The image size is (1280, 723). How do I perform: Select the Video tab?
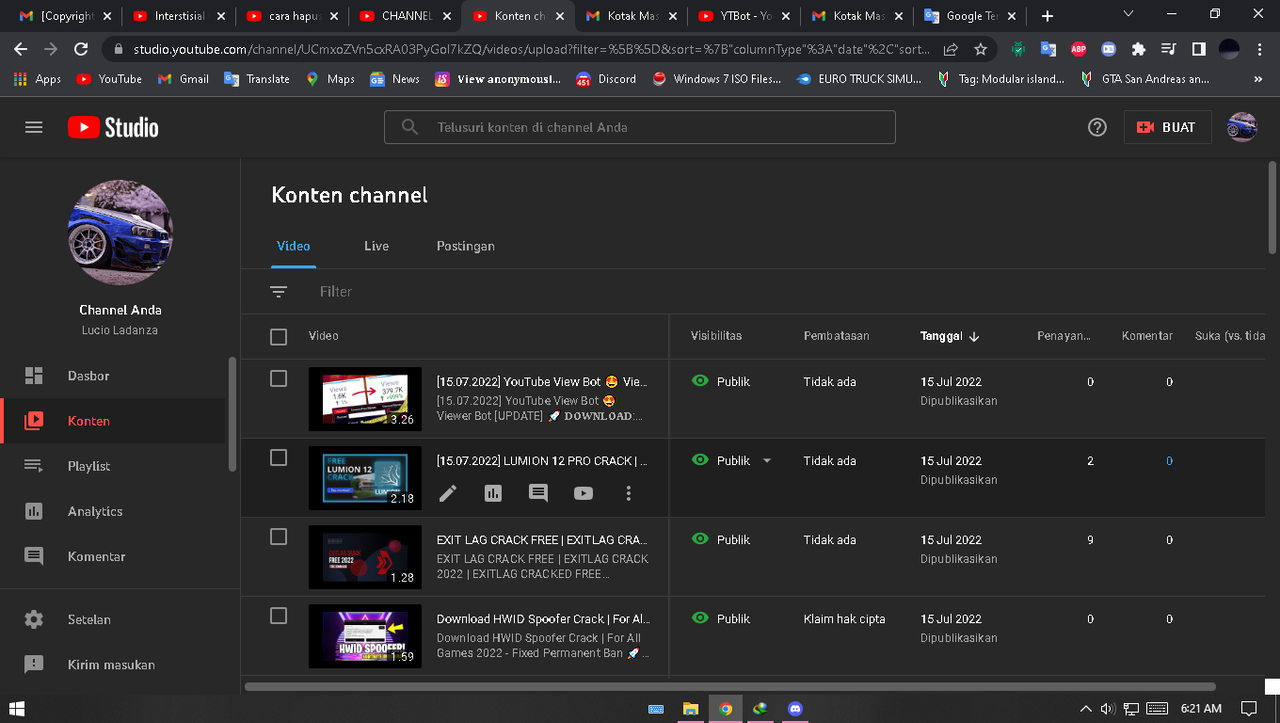click(x=294, y=246)
